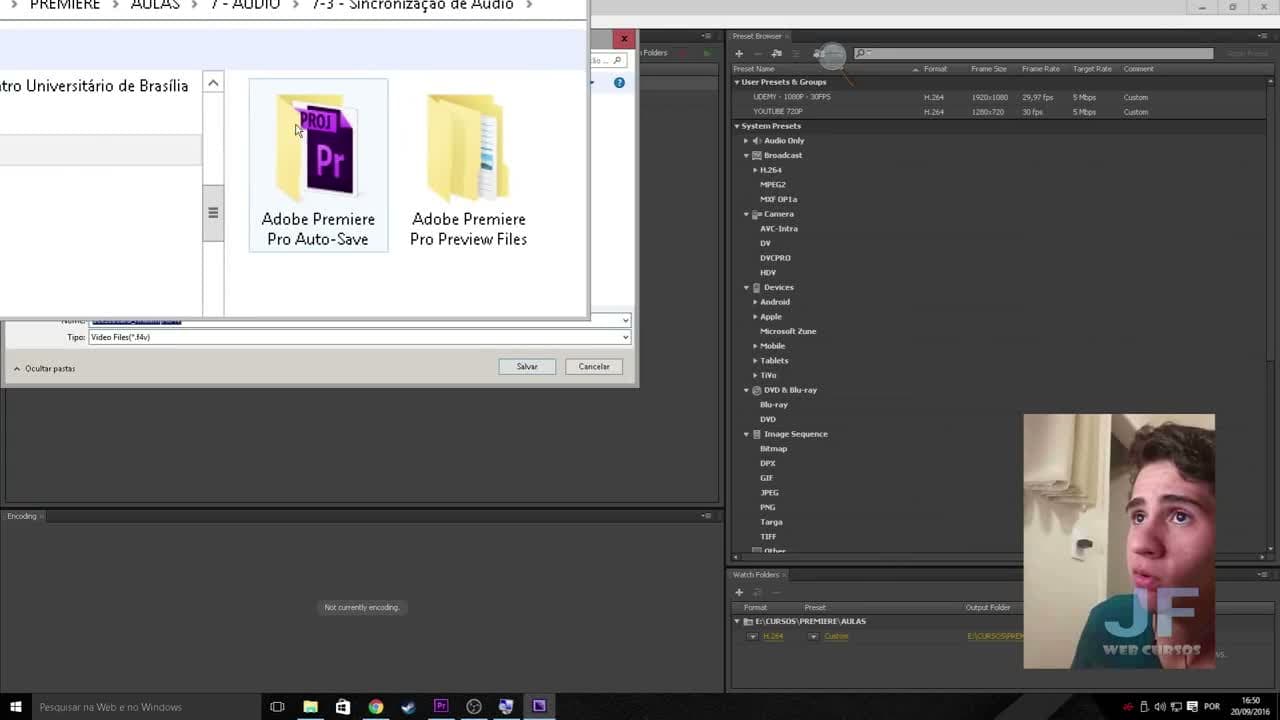
Task: Click the yellow H.264 format link in Watch Folders
Action: [x=773, y=636]
